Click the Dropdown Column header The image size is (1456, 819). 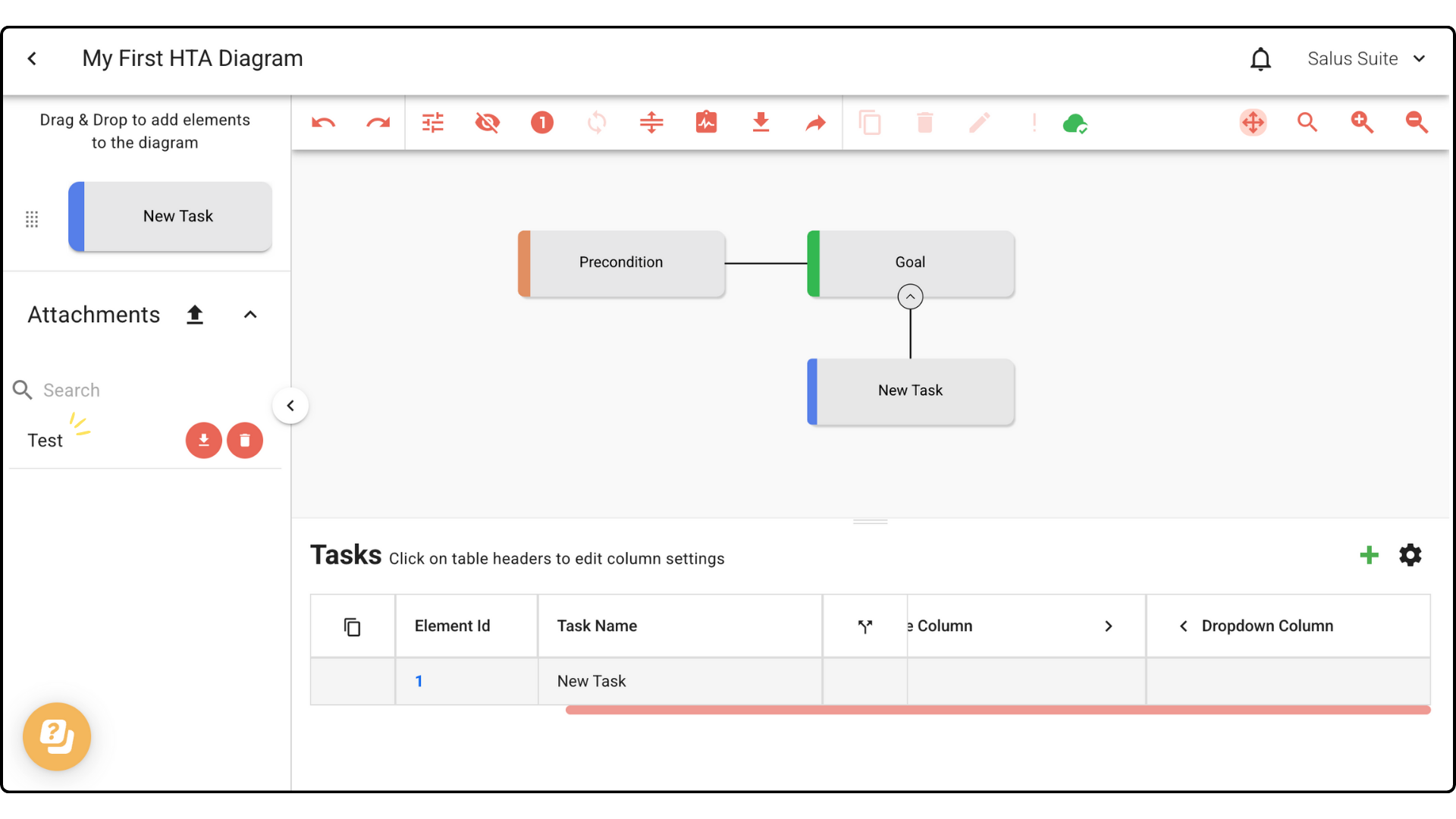1267,626
